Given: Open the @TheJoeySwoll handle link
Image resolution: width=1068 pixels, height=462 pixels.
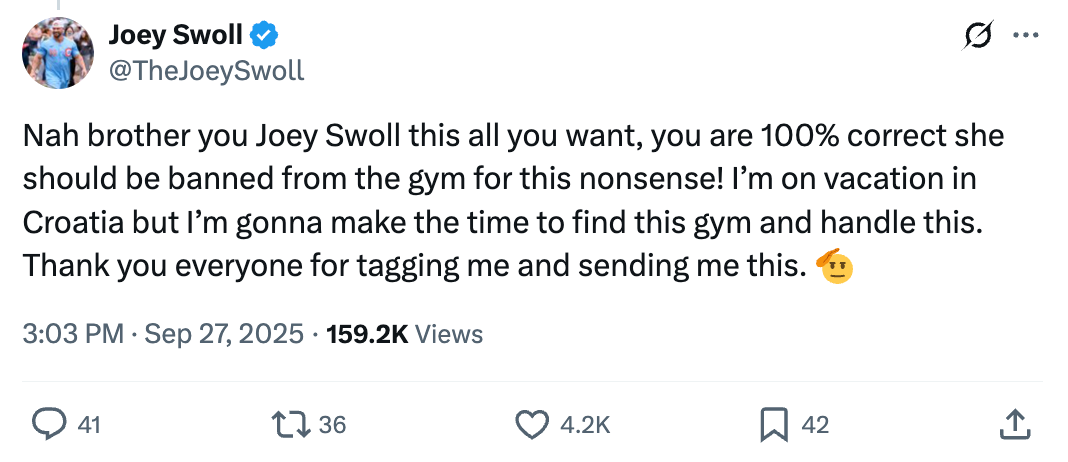Looking at the screenshot, I should click(206, 71).
